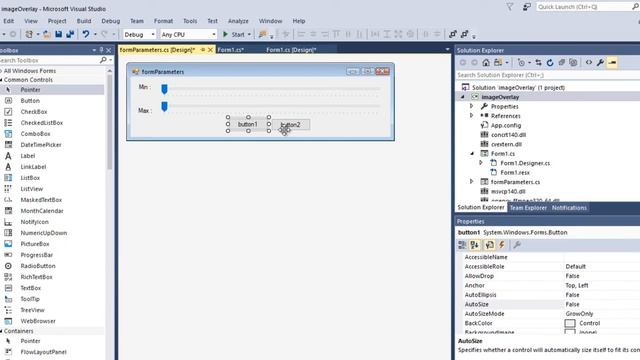The height and width of the screenshot is (360, 640).
Task: Click Show All Files icon in Solution Explorer
Action: (573, 62)
